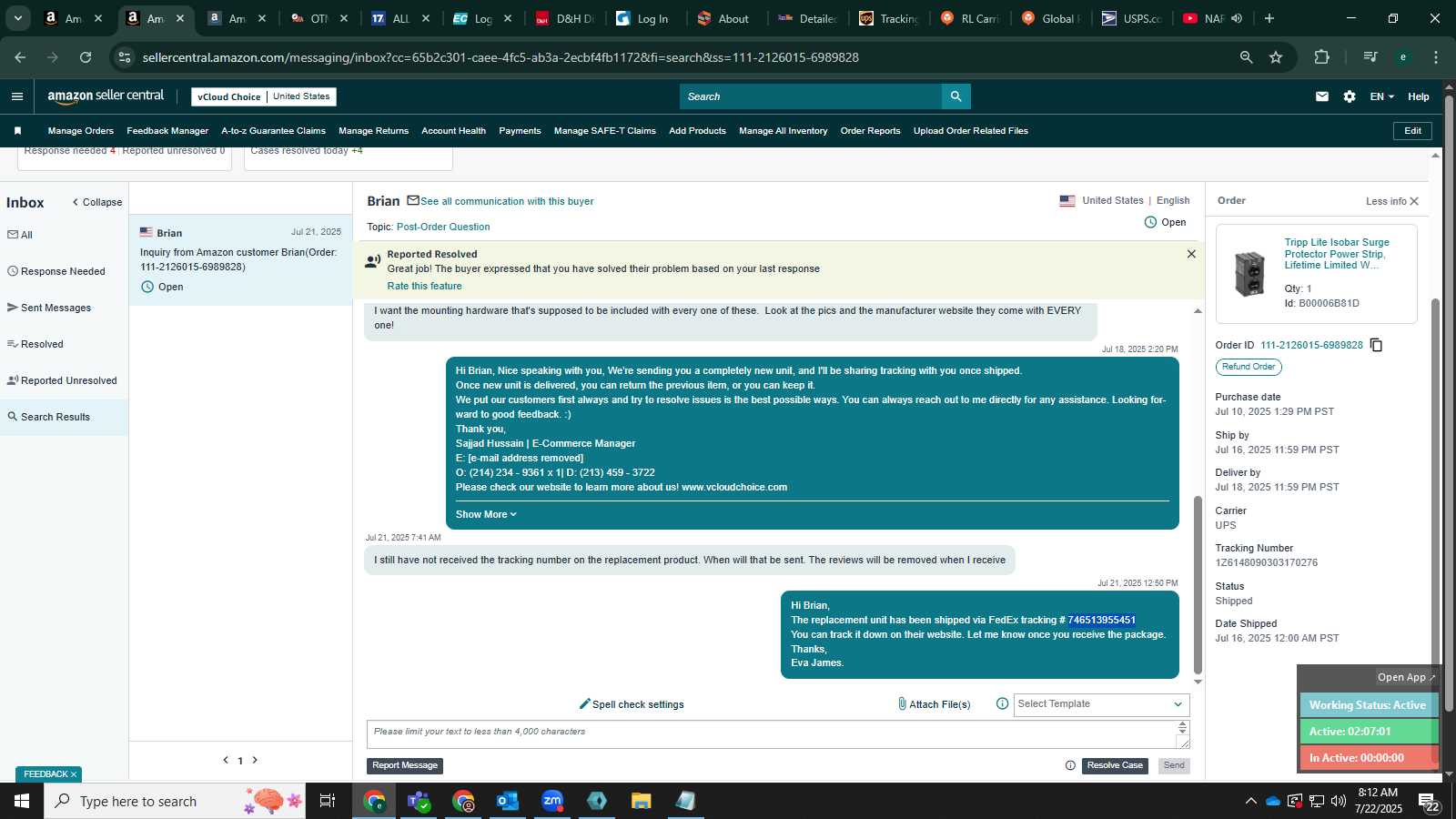Click the Edit navigation button
Screen dimensions: 1456x819
pos(1412,131)
